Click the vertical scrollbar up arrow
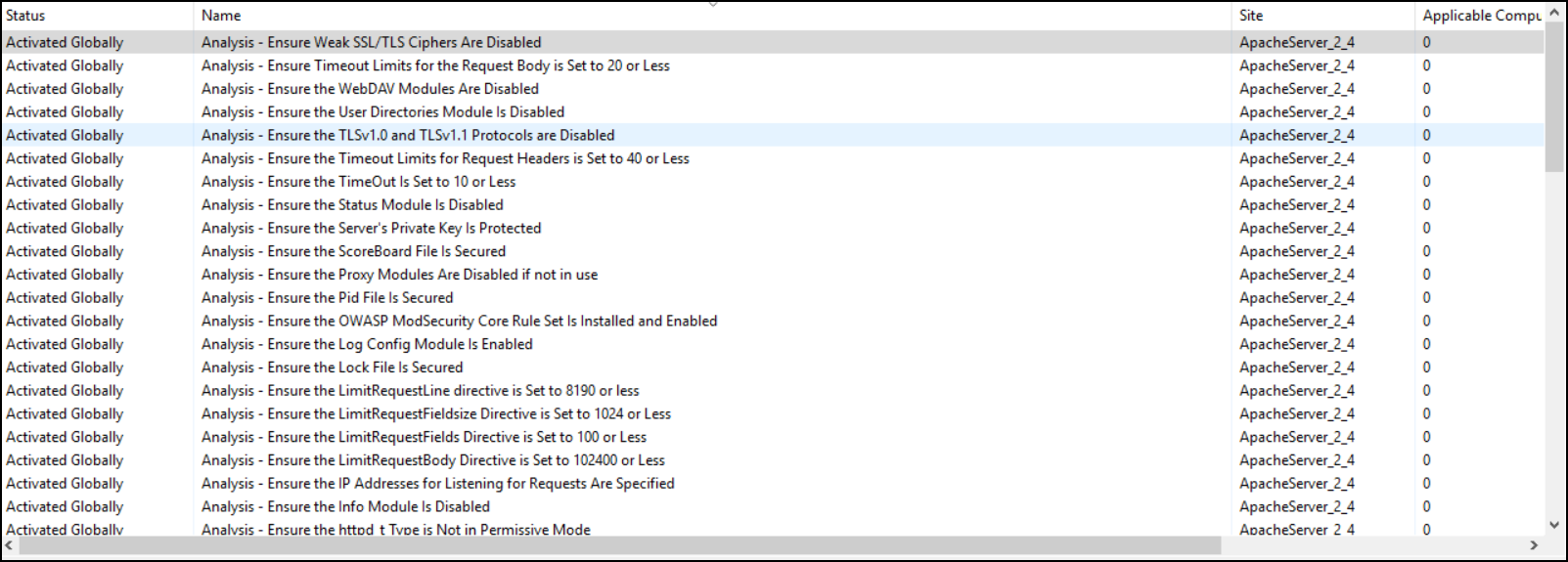The image size is (1568, 562). [1554, 14]
